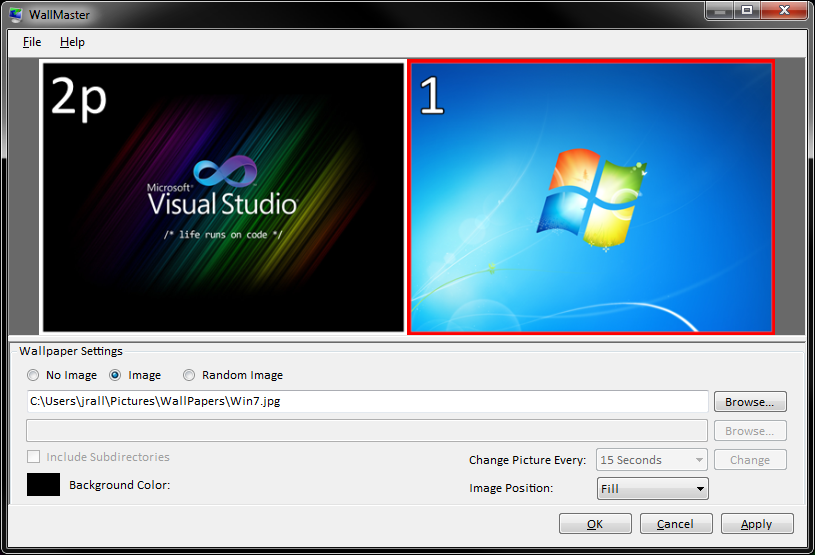Close the WallMaster window
815x555 pixels.
784,10
